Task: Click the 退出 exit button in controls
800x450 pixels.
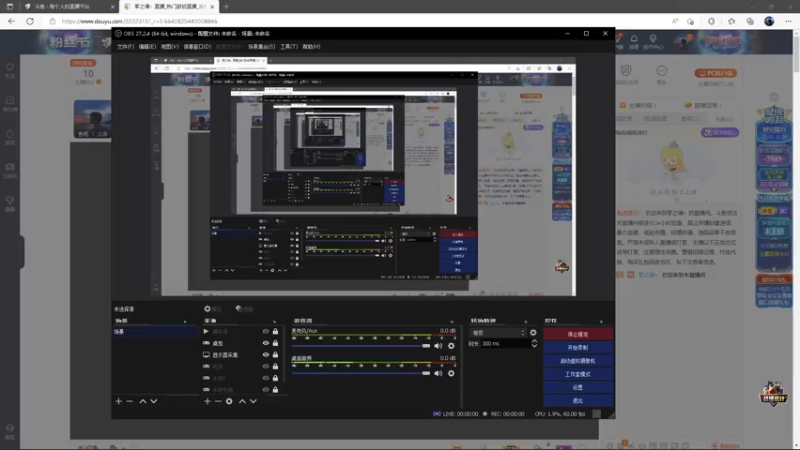Action: (x=578, y=401)
